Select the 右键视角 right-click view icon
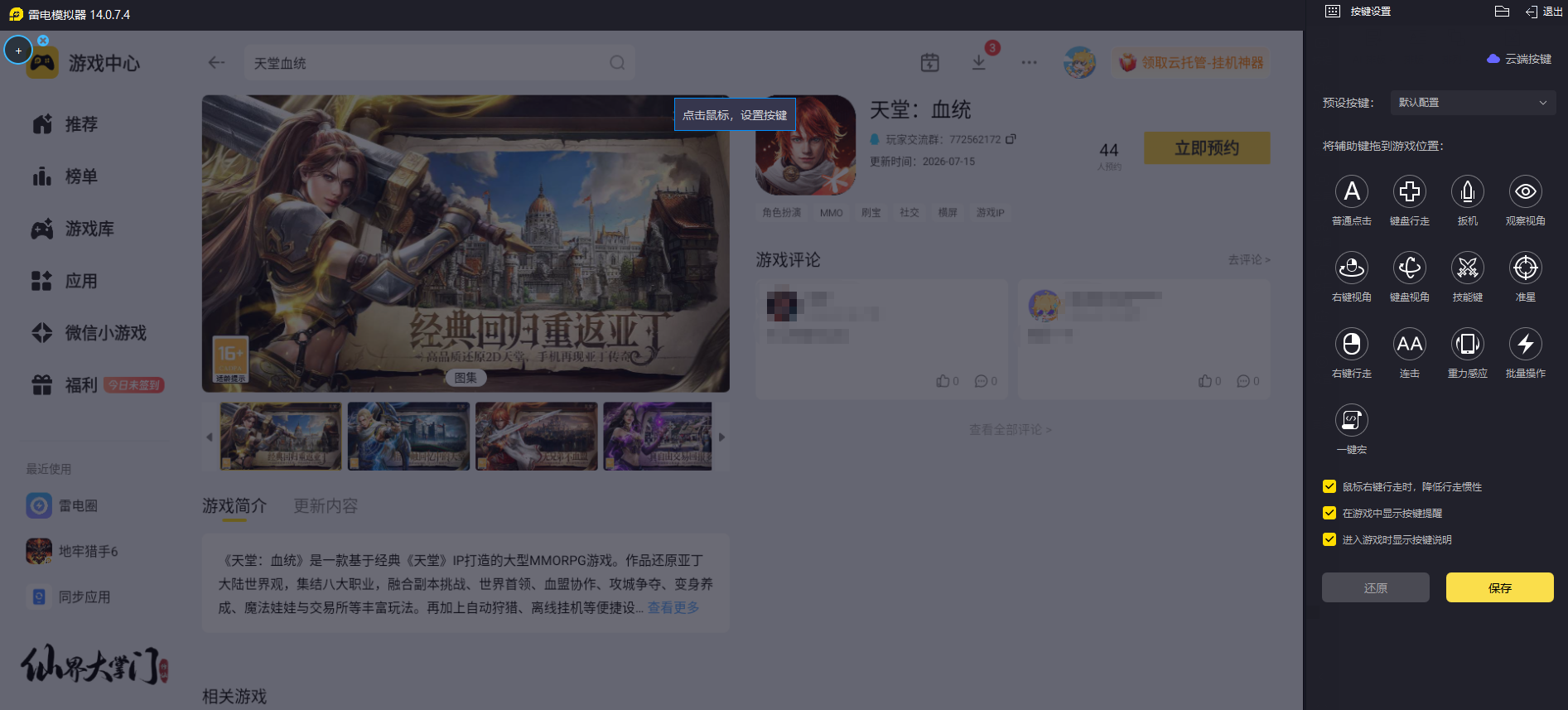The width and height of the screenshot is (1568, 710). pyautogui.click(x=1352, y=268)
